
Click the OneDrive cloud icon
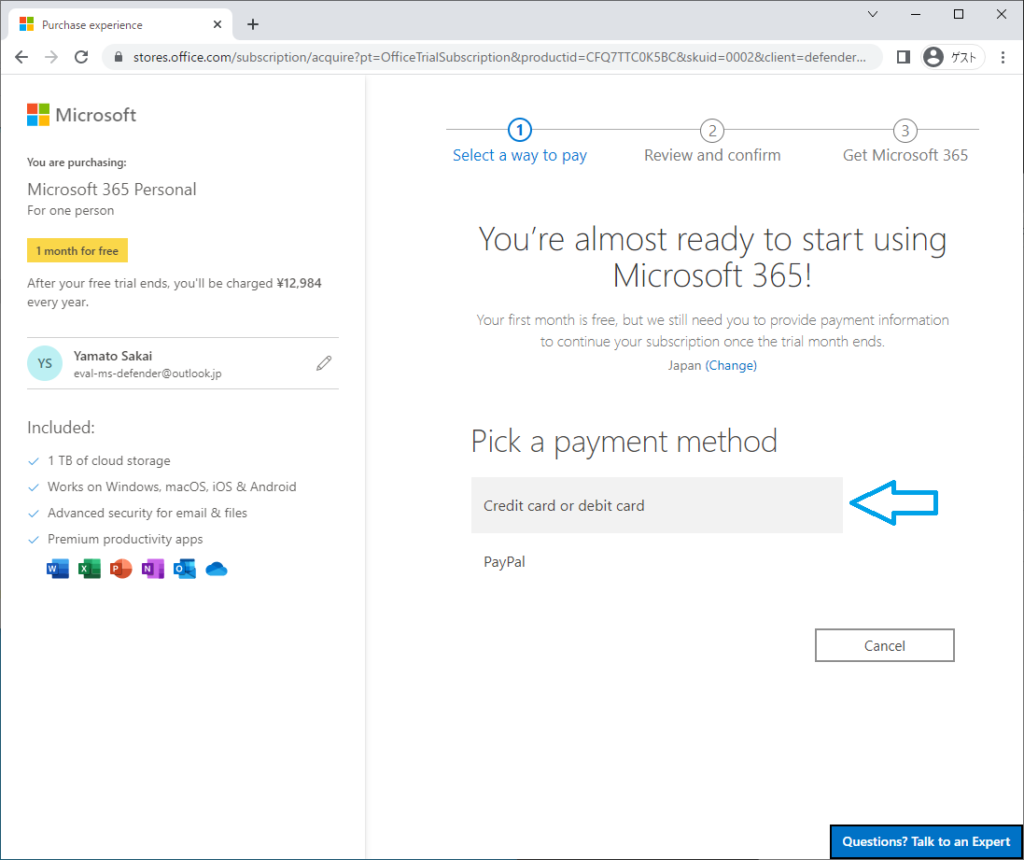click(x=216, y=567)
